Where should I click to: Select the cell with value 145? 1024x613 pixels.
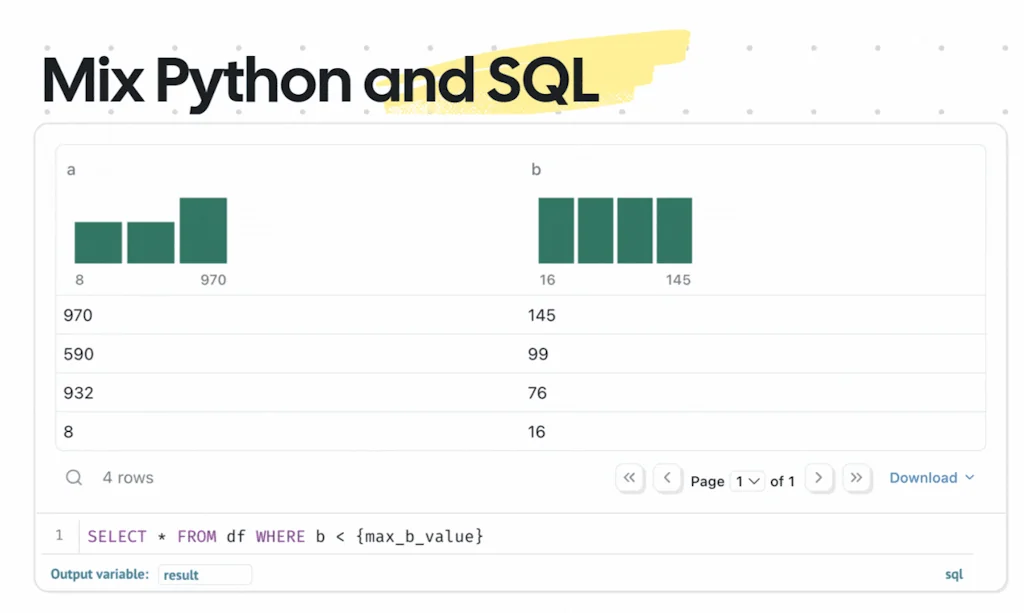click(x=541, y=316)
